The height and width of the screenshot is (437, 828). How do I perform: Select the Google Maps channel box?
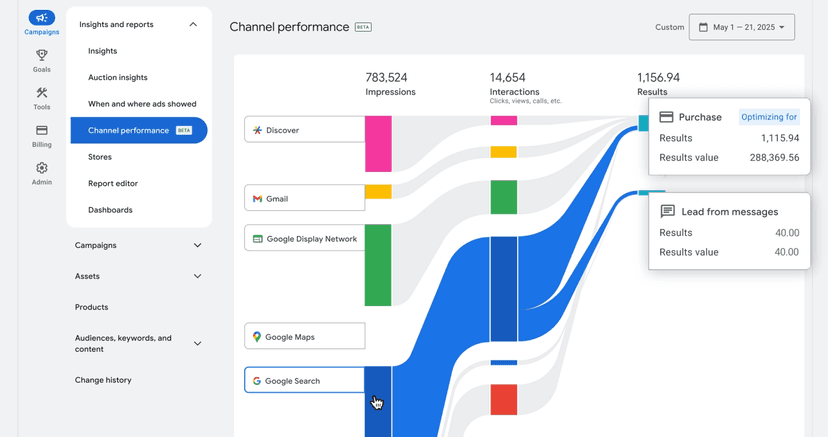point(305,336)
